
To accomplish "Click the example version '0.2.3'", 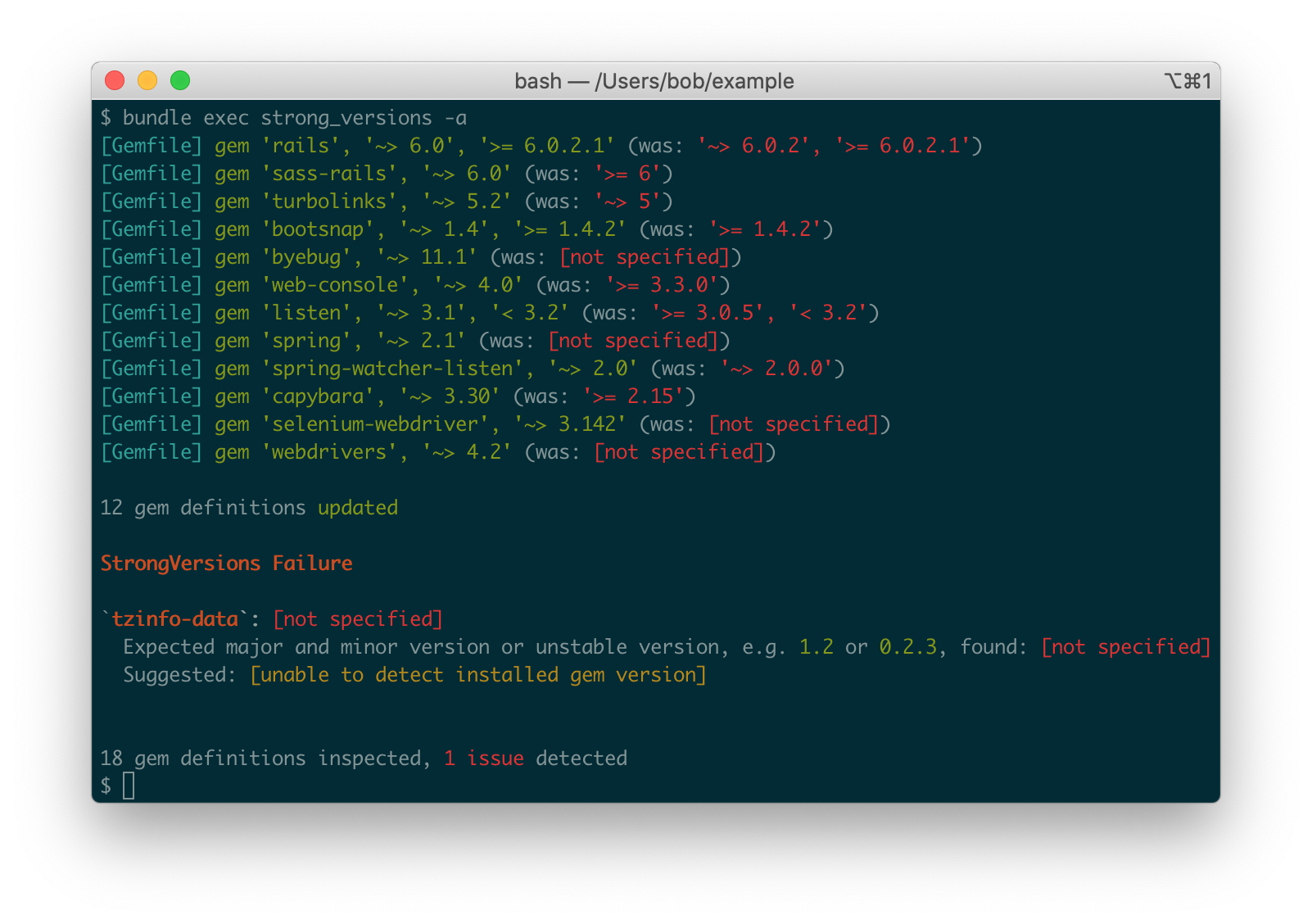I will click(x=908, y=647).
